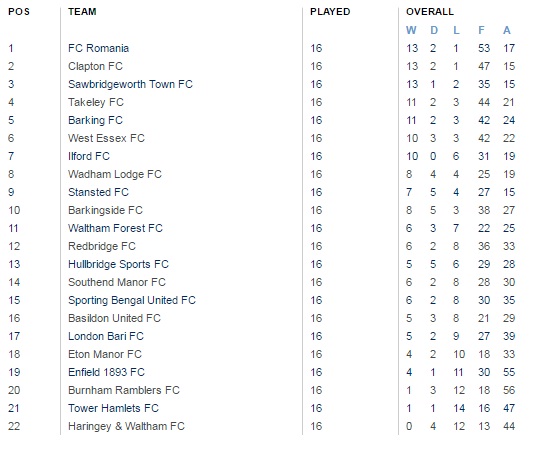Click the Takeley FC team name
The width and height of the screenshot is (538, 454).
coord(96,102)
